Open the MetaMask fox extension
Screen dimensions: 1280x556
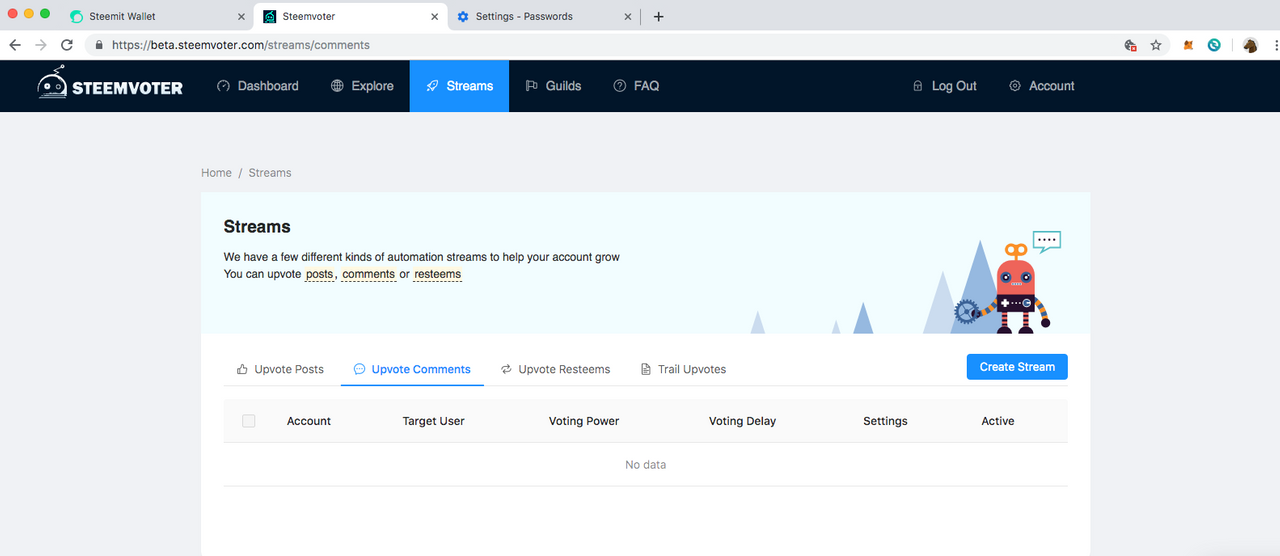1188,45
